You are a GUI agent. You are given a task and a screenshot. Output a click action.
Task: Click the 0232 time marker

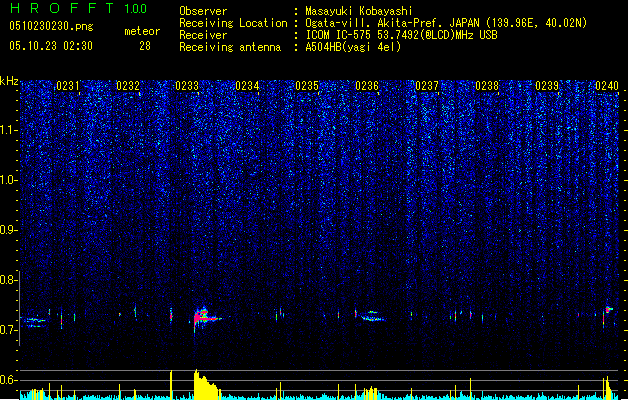coord(128,86)
